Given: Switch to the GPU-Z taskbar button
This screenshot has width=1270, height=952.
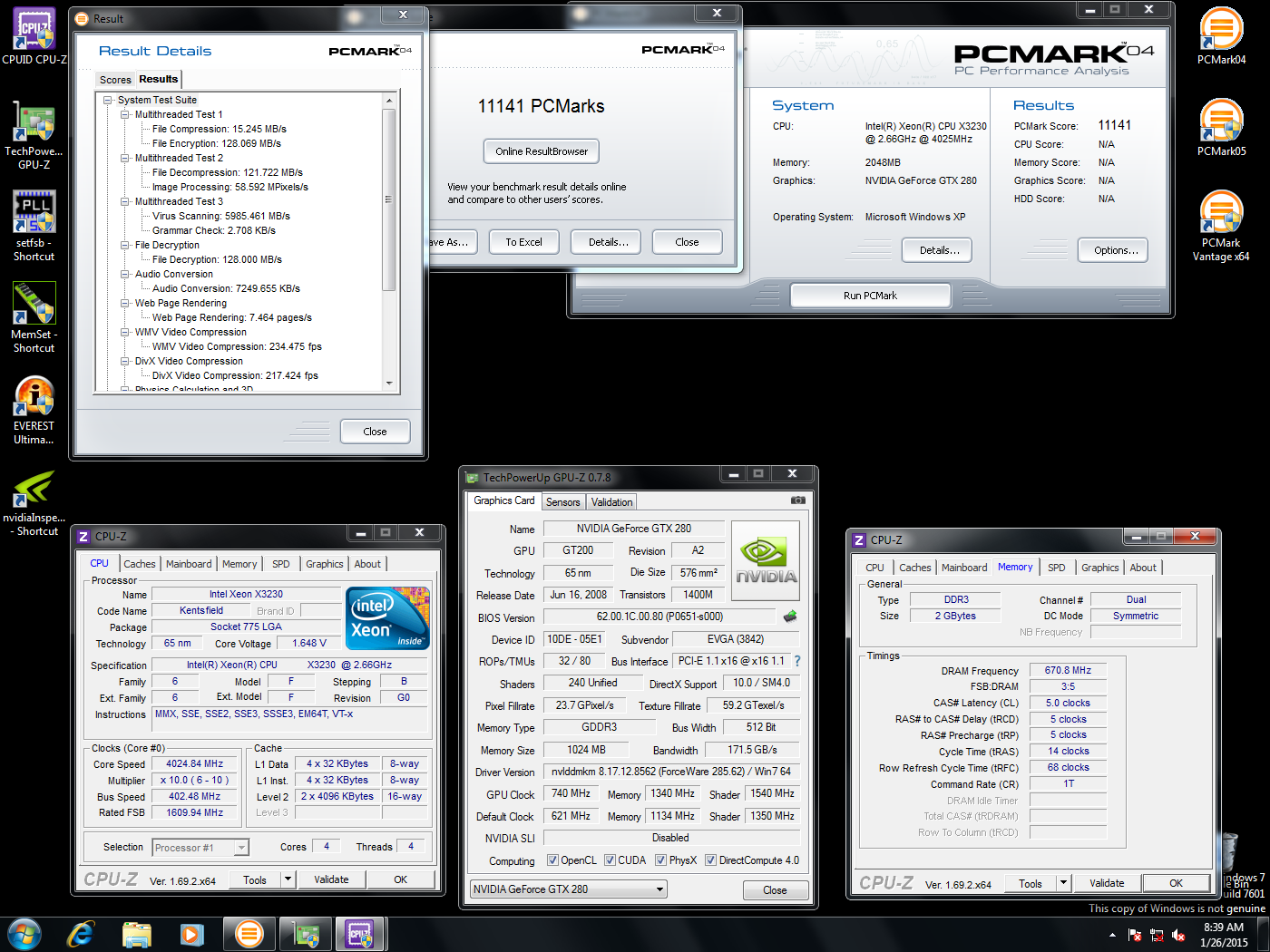Looking at the screenshot, I should (x=306, y=933).
